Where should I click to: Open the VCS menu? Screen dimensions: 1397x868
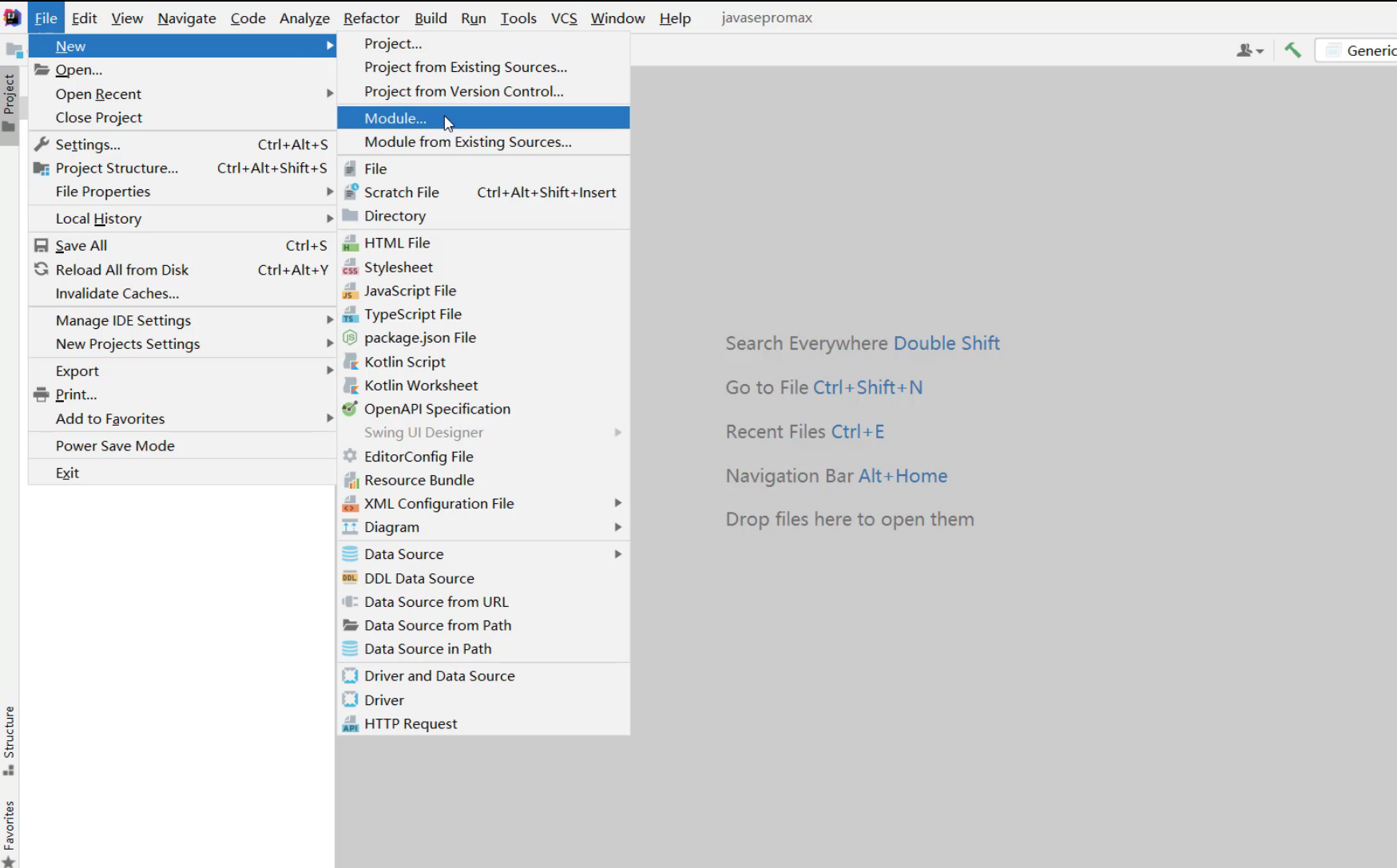[564, 18]
